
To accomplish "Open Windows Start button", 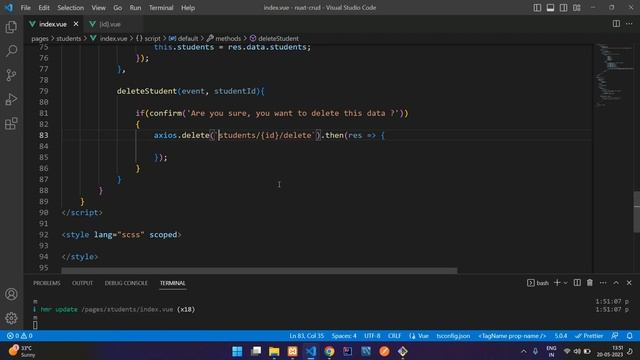I will click(237, 351).
